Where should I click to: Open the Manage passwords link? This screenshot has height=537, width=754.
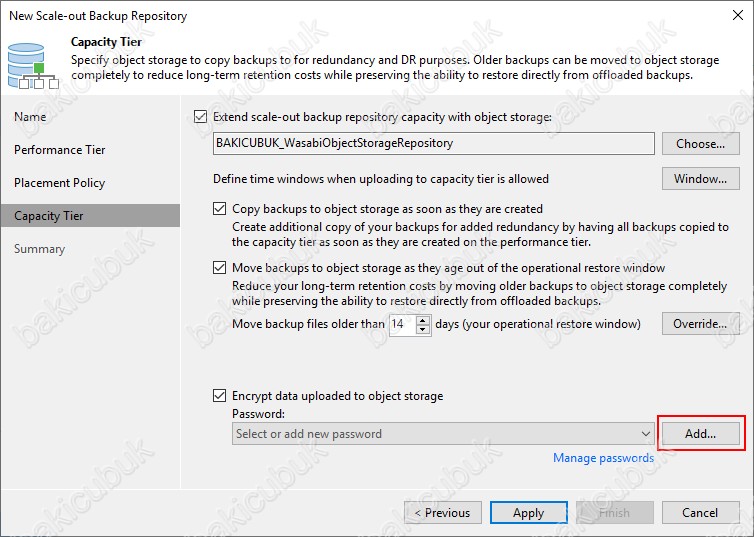(603, 458)
